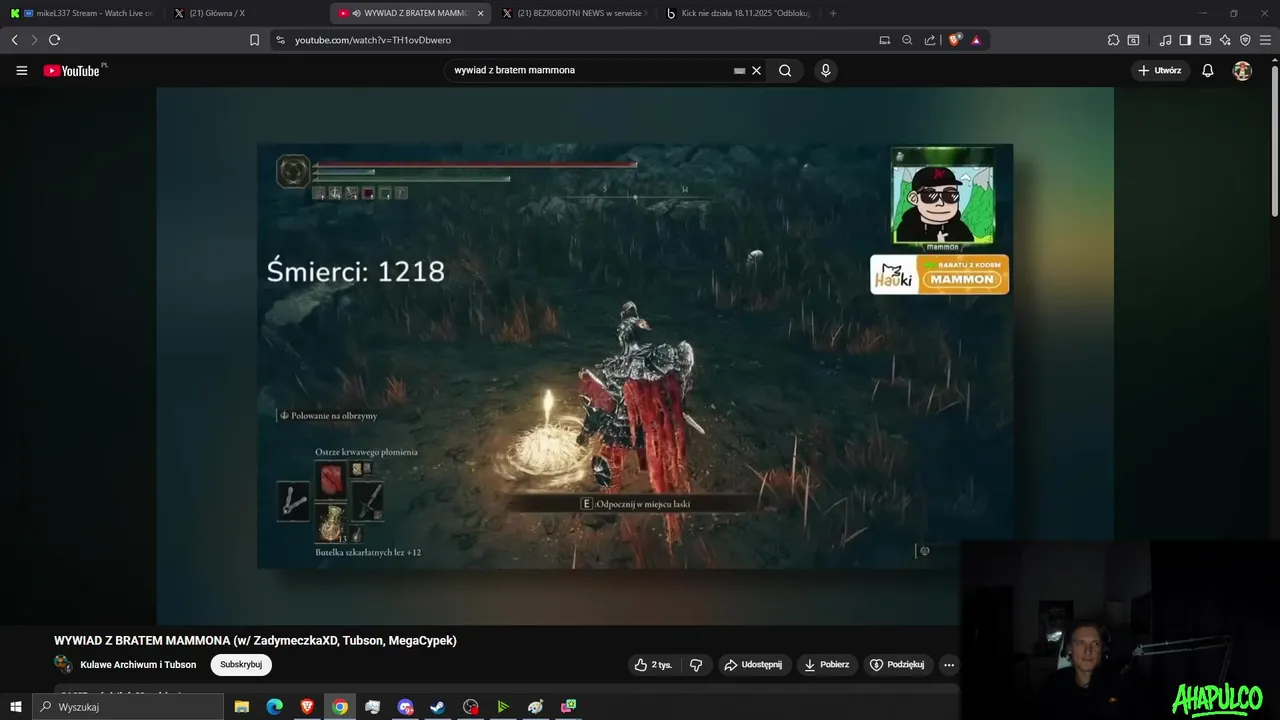Go forward with browser forward arrow

[x=34, y=40]
